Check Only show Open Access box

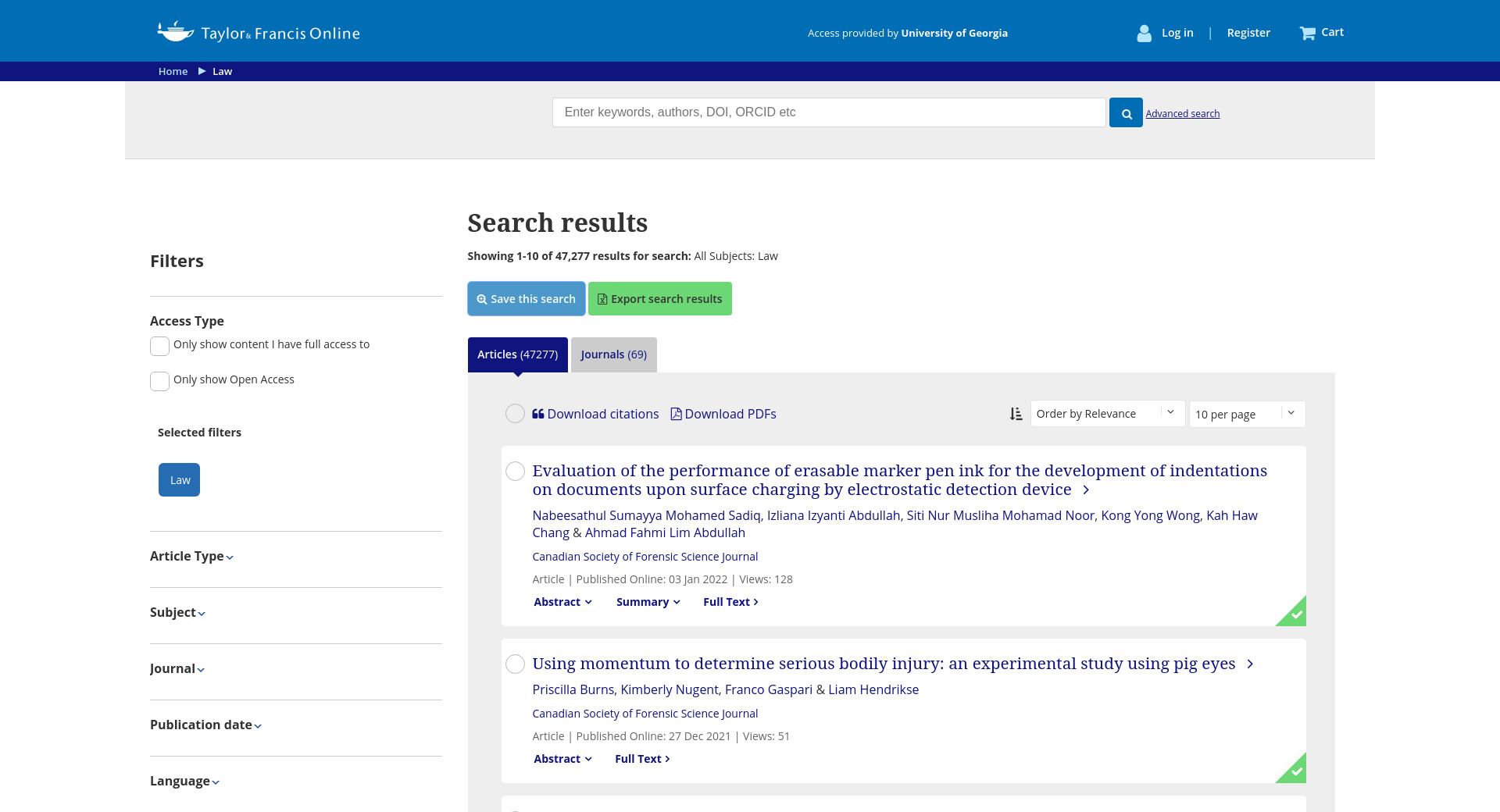(x=159, y=381)
